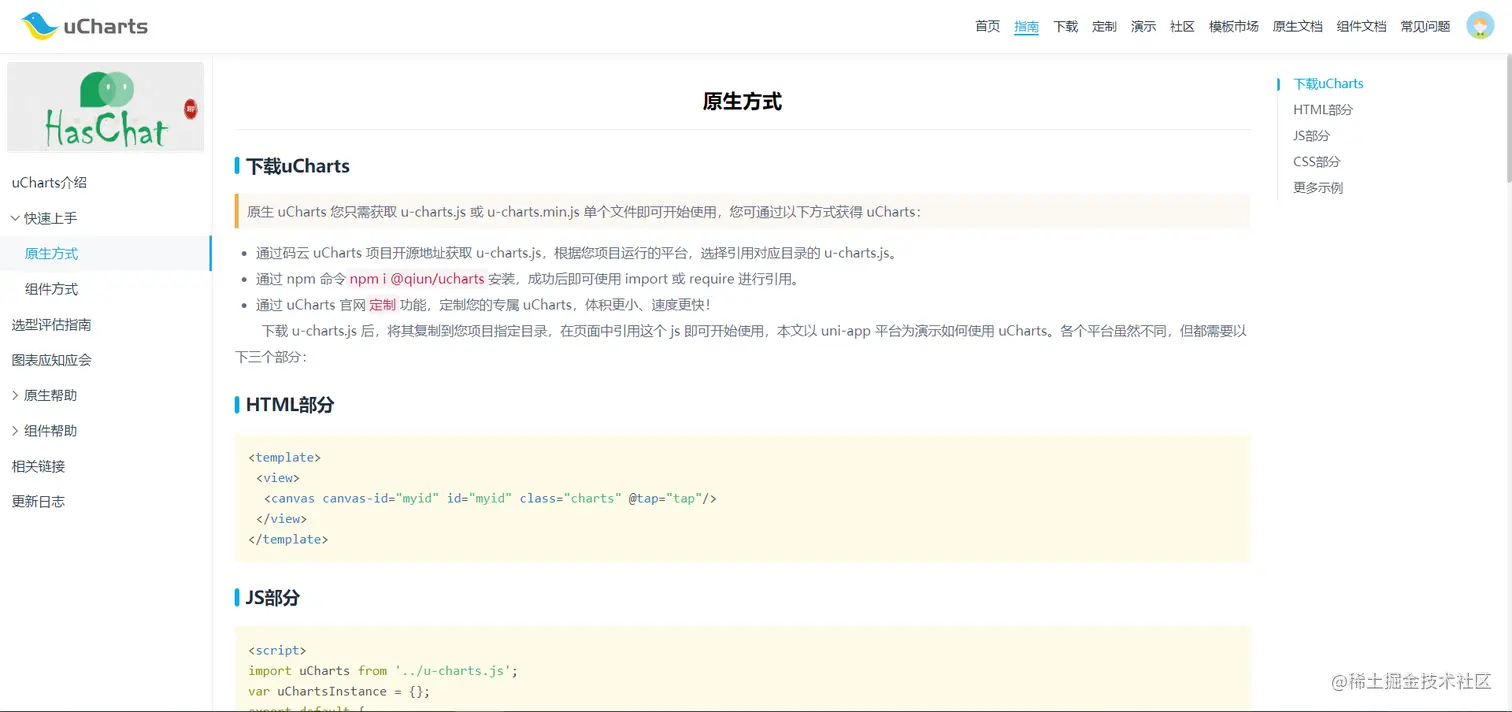
Task: Open 组件文档 in the top navigation
Action: pyautogui.click(x=1361, y=26)
